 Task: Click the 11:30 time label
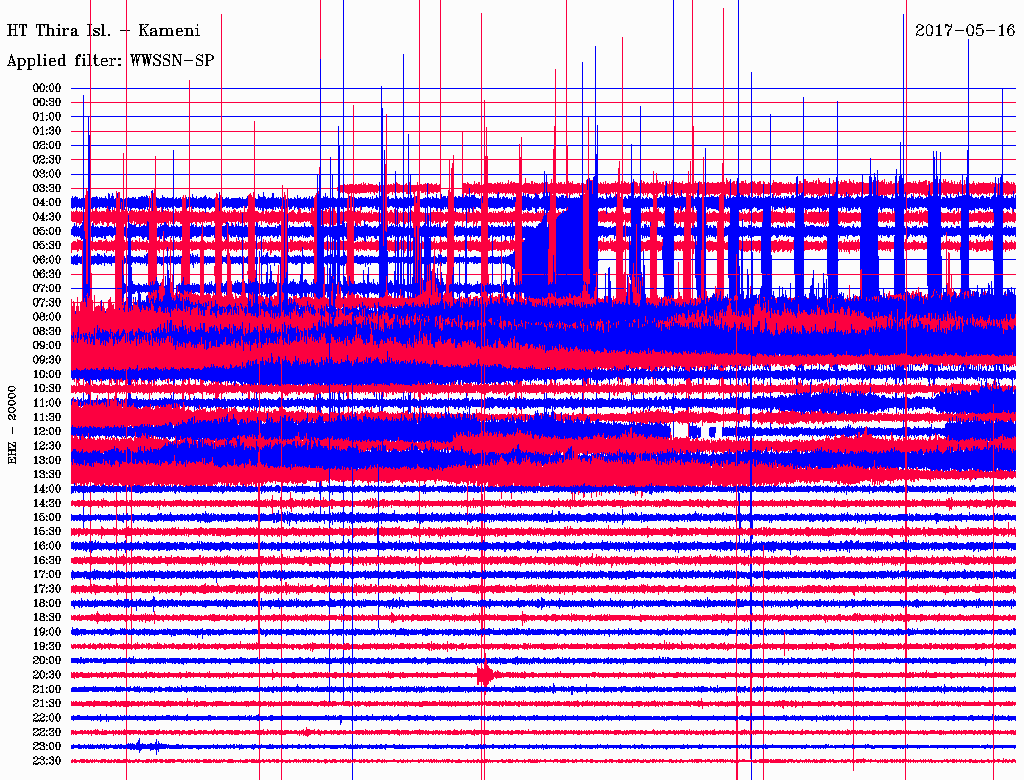47,417
